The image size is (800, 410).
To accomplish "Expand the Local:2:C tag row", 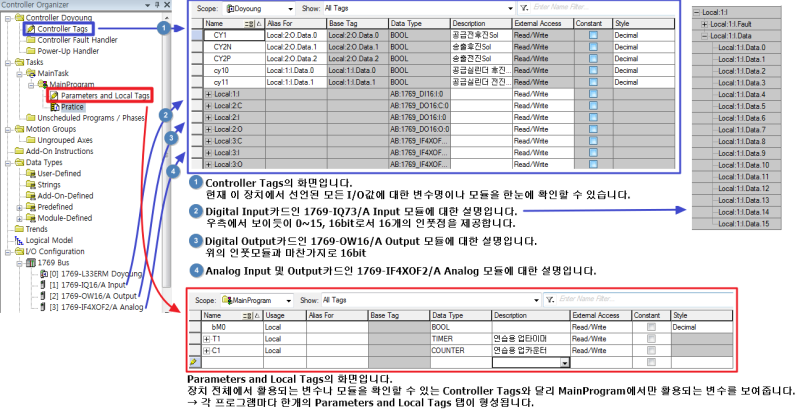I will 209,106.
